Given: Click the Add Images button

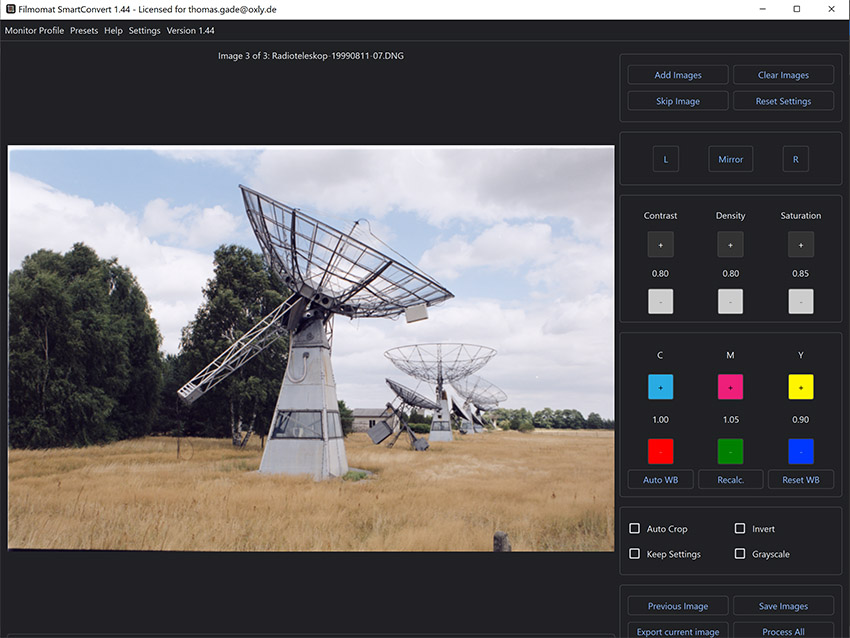Looking at the screenshot, I should pos(678,75).
